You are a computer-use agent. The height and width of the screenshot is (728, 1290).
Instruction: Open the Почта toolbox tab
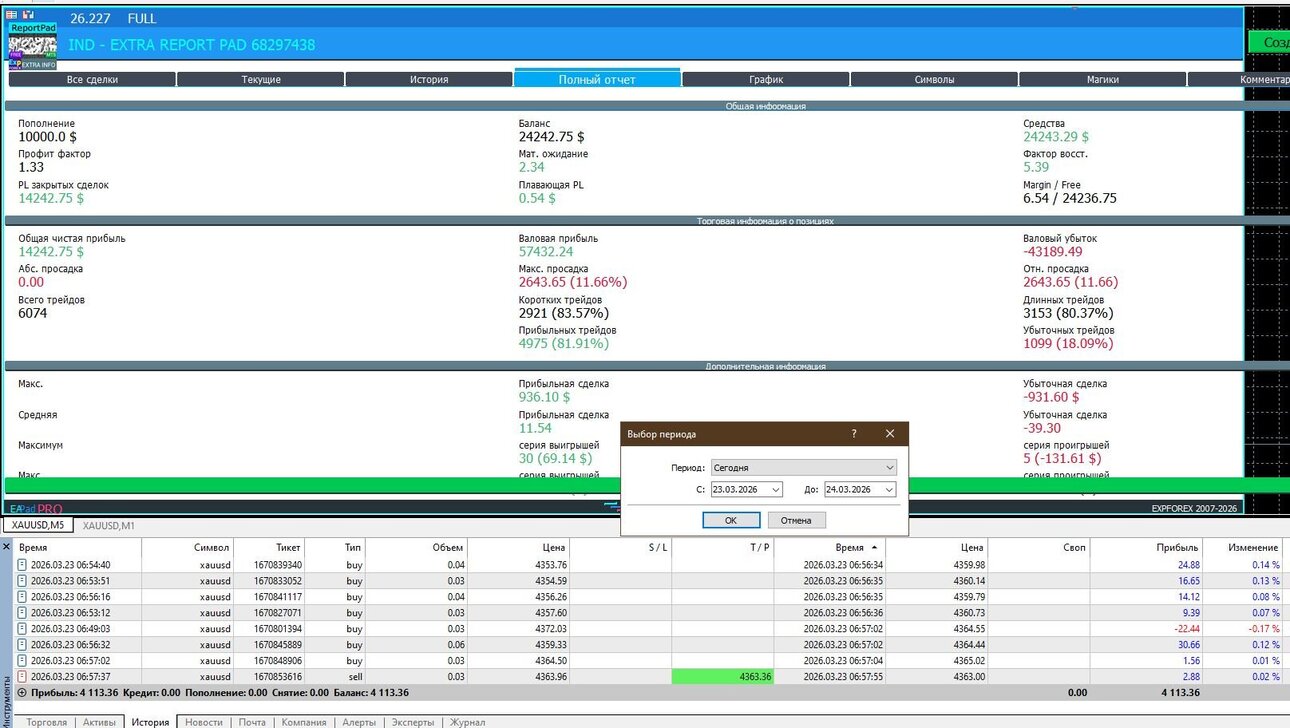(x=252, y=722)
